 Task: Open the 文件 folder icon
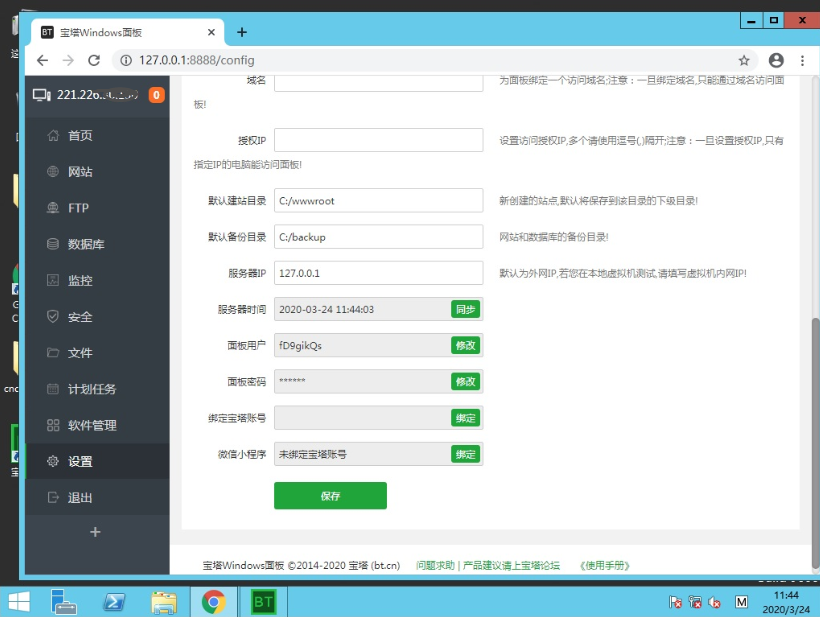coord(53,352)
